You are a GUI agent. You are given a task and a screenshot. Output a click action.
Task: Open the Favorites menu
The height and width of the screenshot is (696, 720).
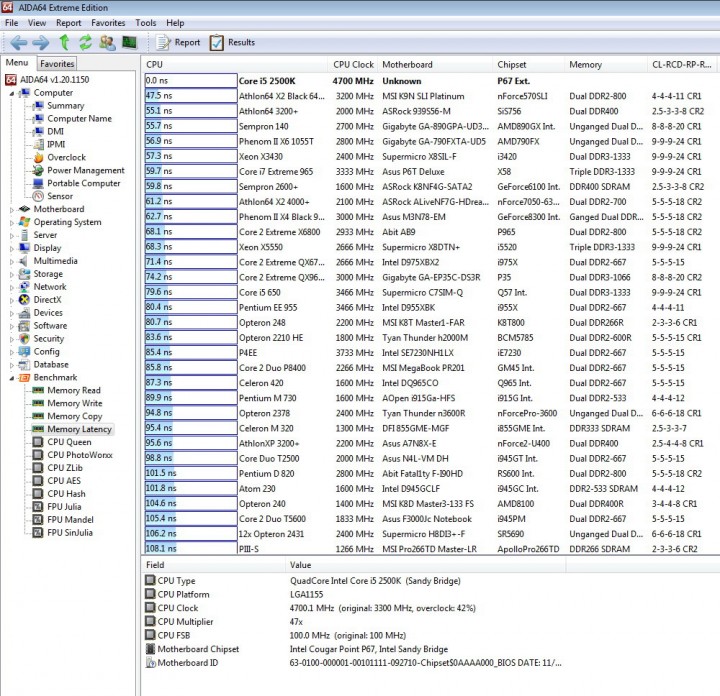108,23
